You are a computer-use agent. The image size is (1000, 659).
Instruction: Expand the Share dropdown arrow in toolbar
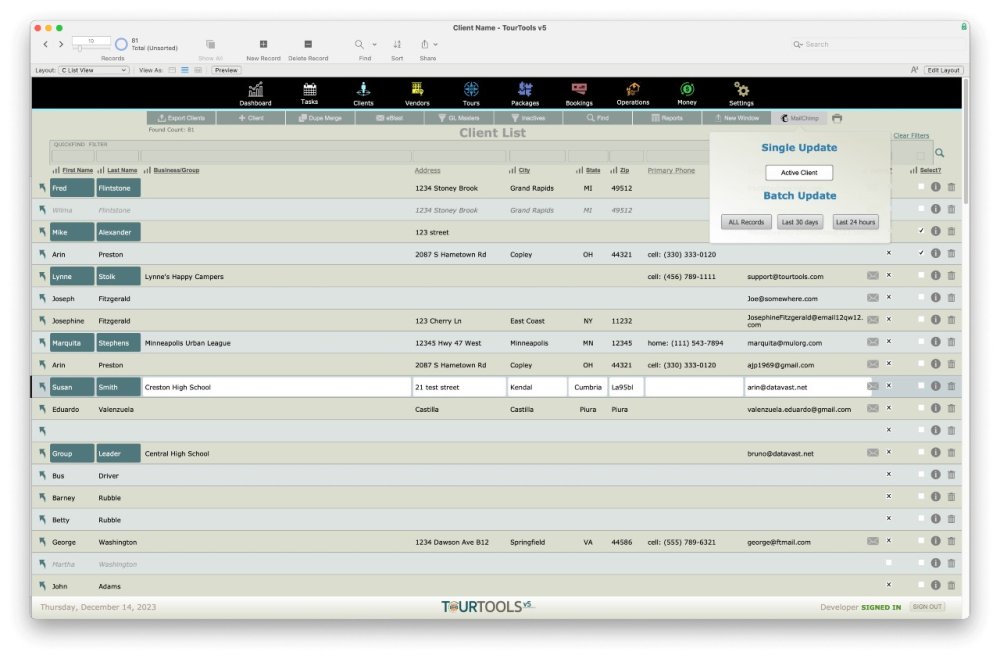pos(436,45)
